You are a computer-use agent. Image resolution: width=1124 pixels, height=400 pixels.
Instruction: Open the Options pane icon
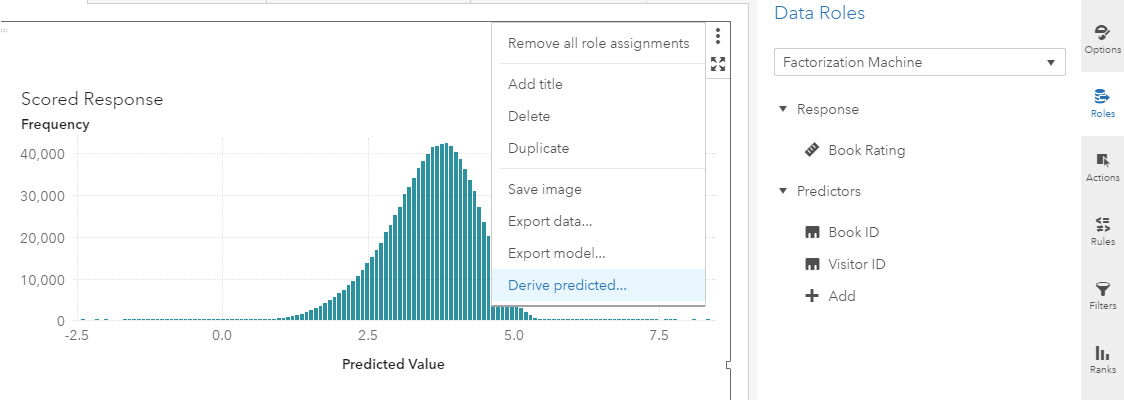pos(1102,38)
